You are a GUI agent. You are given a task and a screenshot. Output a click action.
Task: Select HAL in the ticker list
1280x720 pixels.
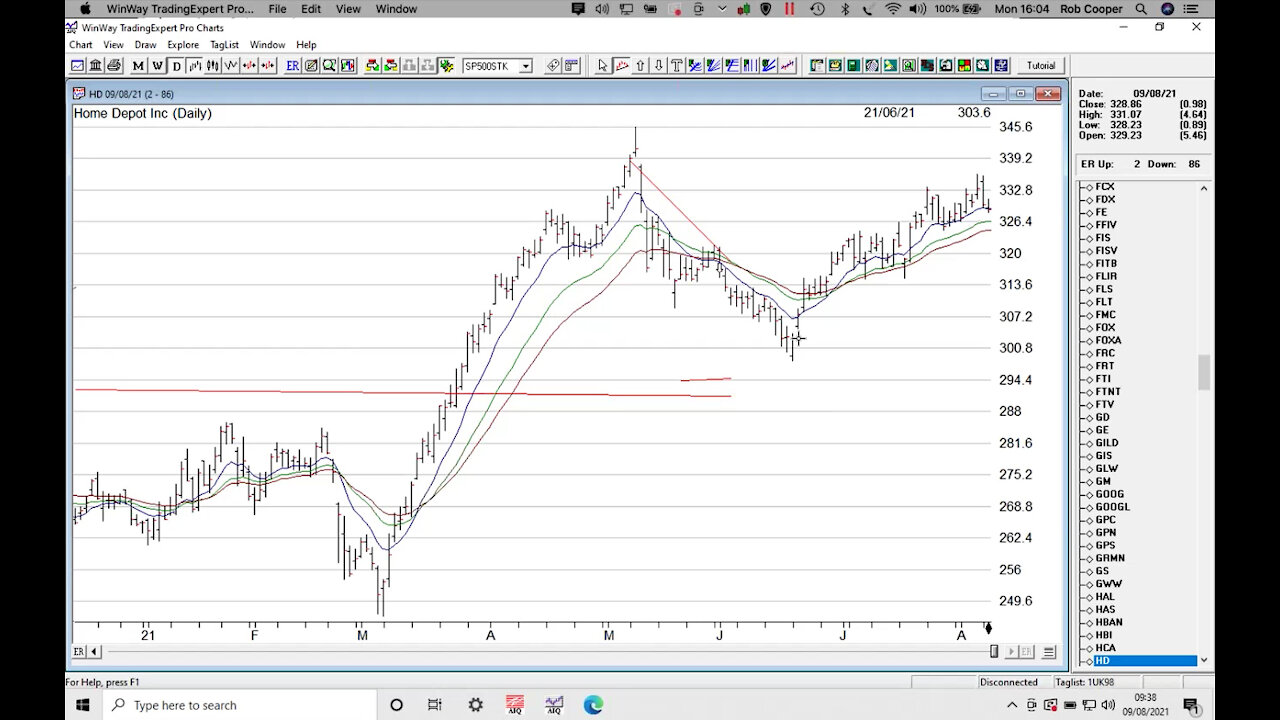coord(1105,597)
